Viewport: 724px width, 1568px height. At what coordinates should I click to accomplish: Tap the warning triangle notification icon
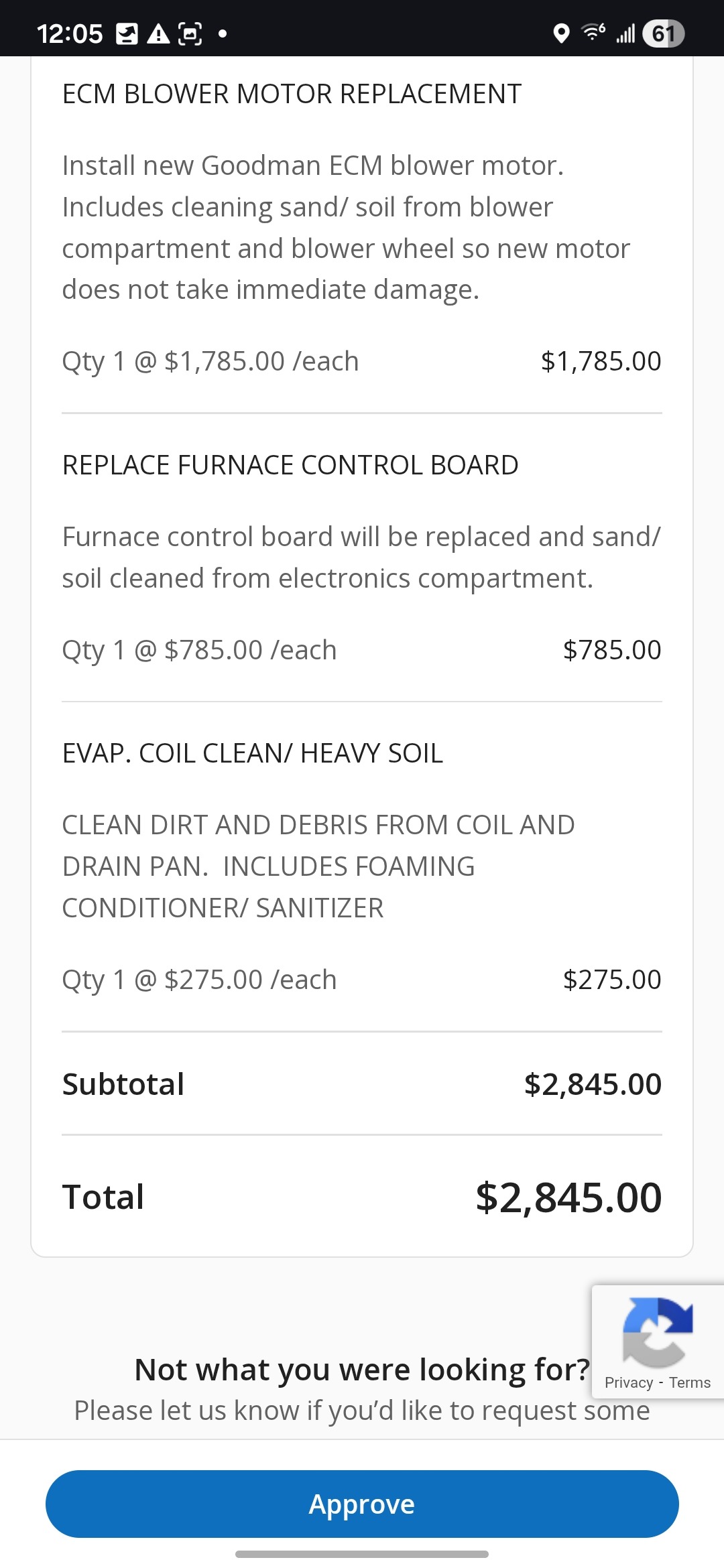[158, 34]
